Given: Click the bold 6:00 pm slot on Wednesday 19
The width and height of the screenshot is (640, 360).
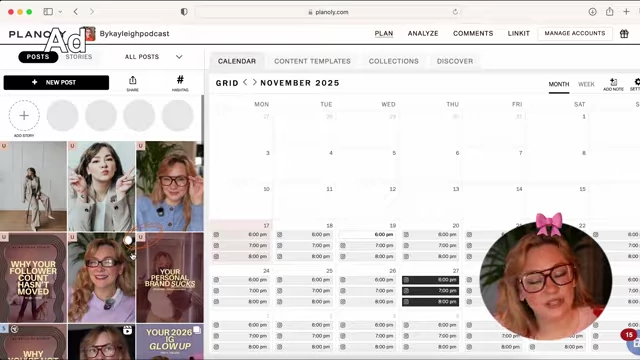Looking at the screenshot, I should pyautogui.click(x=367, y=235).
